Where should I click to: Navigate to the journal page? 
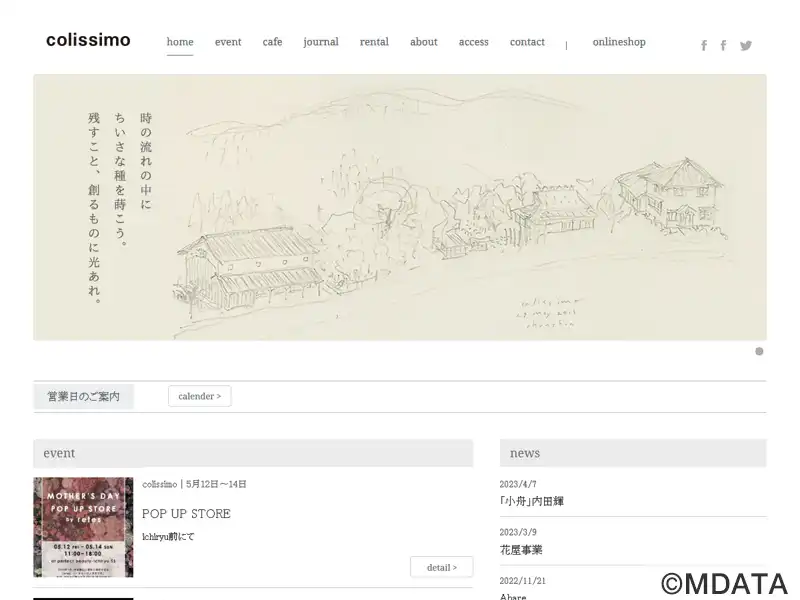321,42
